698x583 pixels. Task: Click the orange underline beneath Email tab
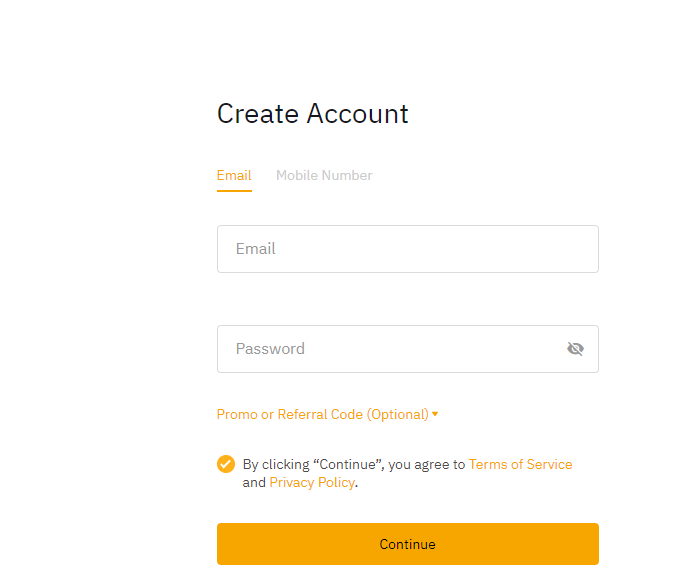click(x=234, y=190)
